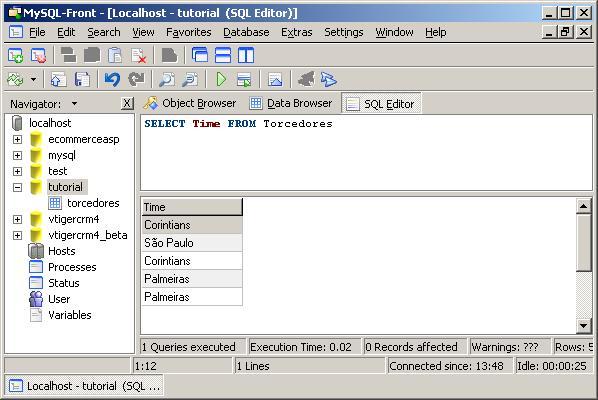Image resolution: width=598 pixels, height=400 pixels.
Task: Open SQL file toolbar icon
Action: pos(58,80)
